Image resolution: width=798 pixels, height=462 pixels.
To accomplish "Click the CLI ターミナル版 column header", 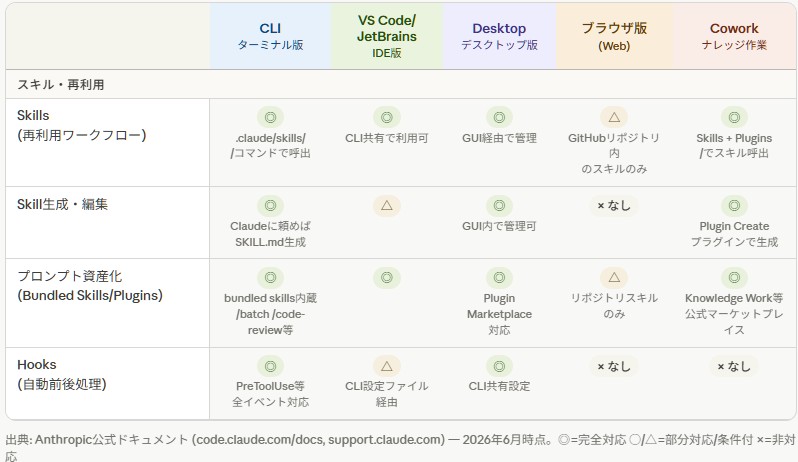I will click(270, 36).
